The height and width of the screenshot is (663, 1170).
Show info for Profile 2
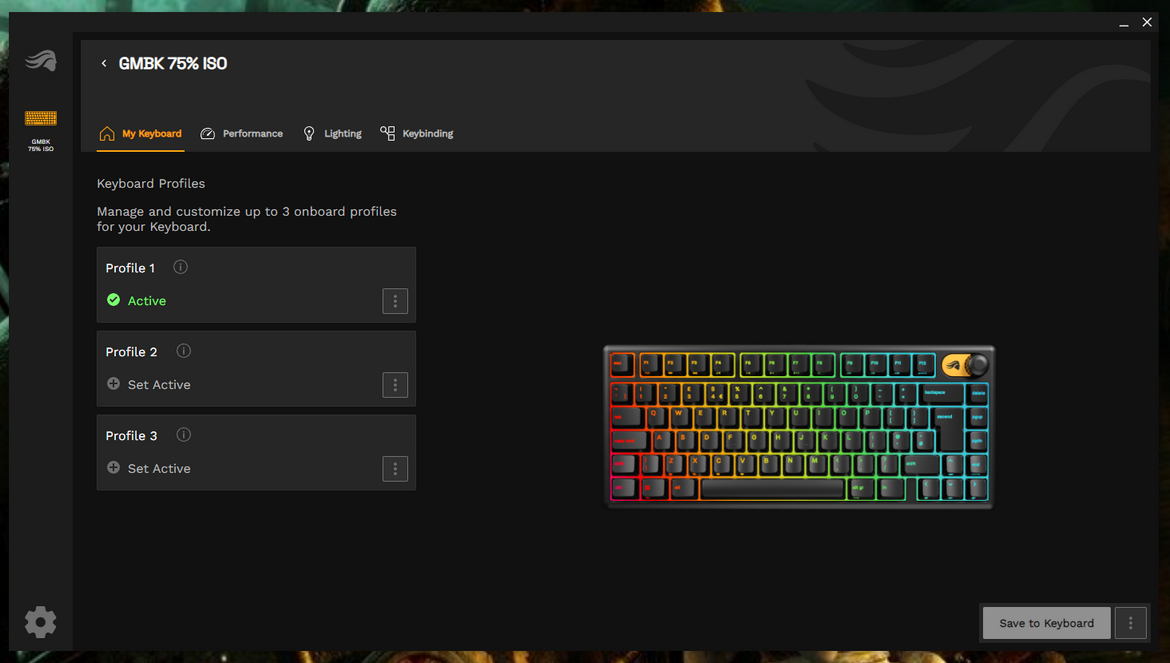pos(184,351)
